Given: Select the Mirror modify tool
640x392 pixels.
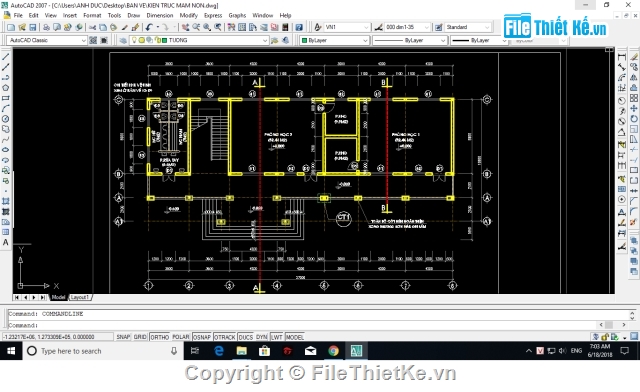Looking at the screenshot, I should click(x=634, y=77).
